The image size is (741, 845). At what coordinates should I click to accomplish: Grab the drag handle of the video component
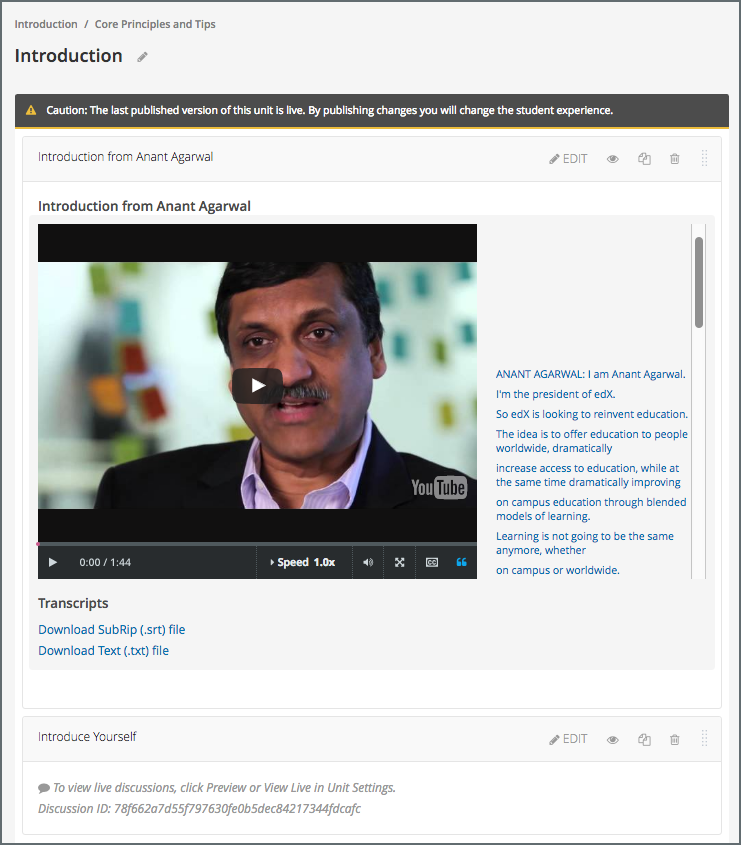(x=704, y=158)
